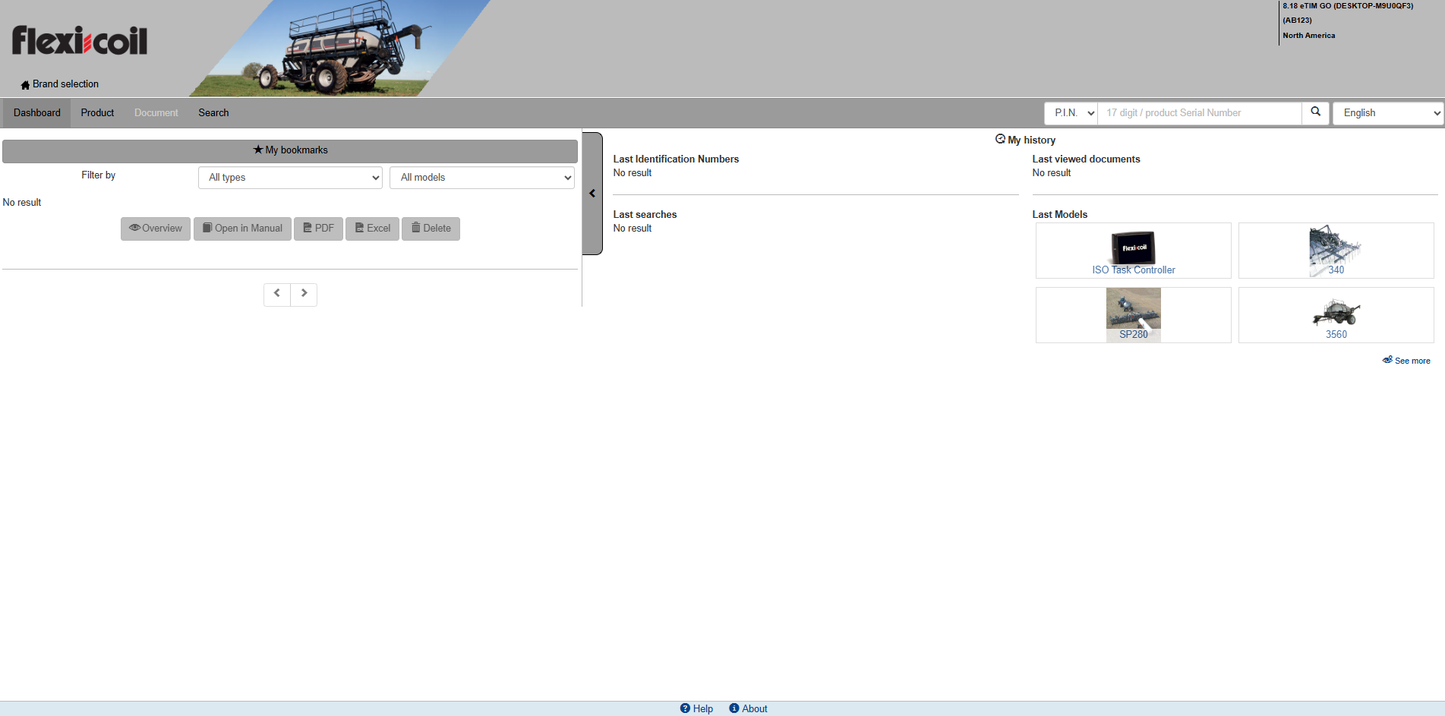Screen dimensions: 1445x716
Task: Change the English language dropdown
Action: 1389,113
